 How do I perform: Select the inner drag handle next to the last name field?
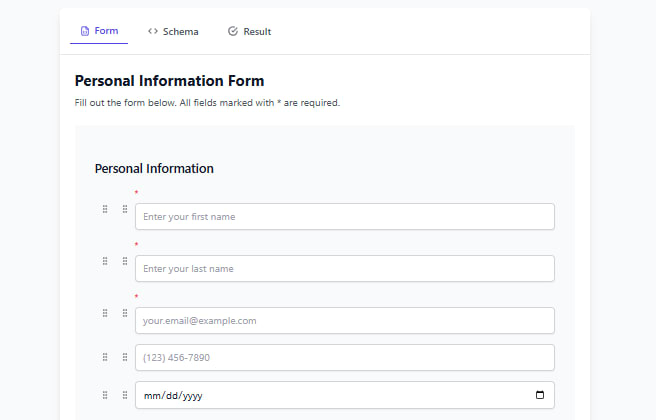(125, 261)
